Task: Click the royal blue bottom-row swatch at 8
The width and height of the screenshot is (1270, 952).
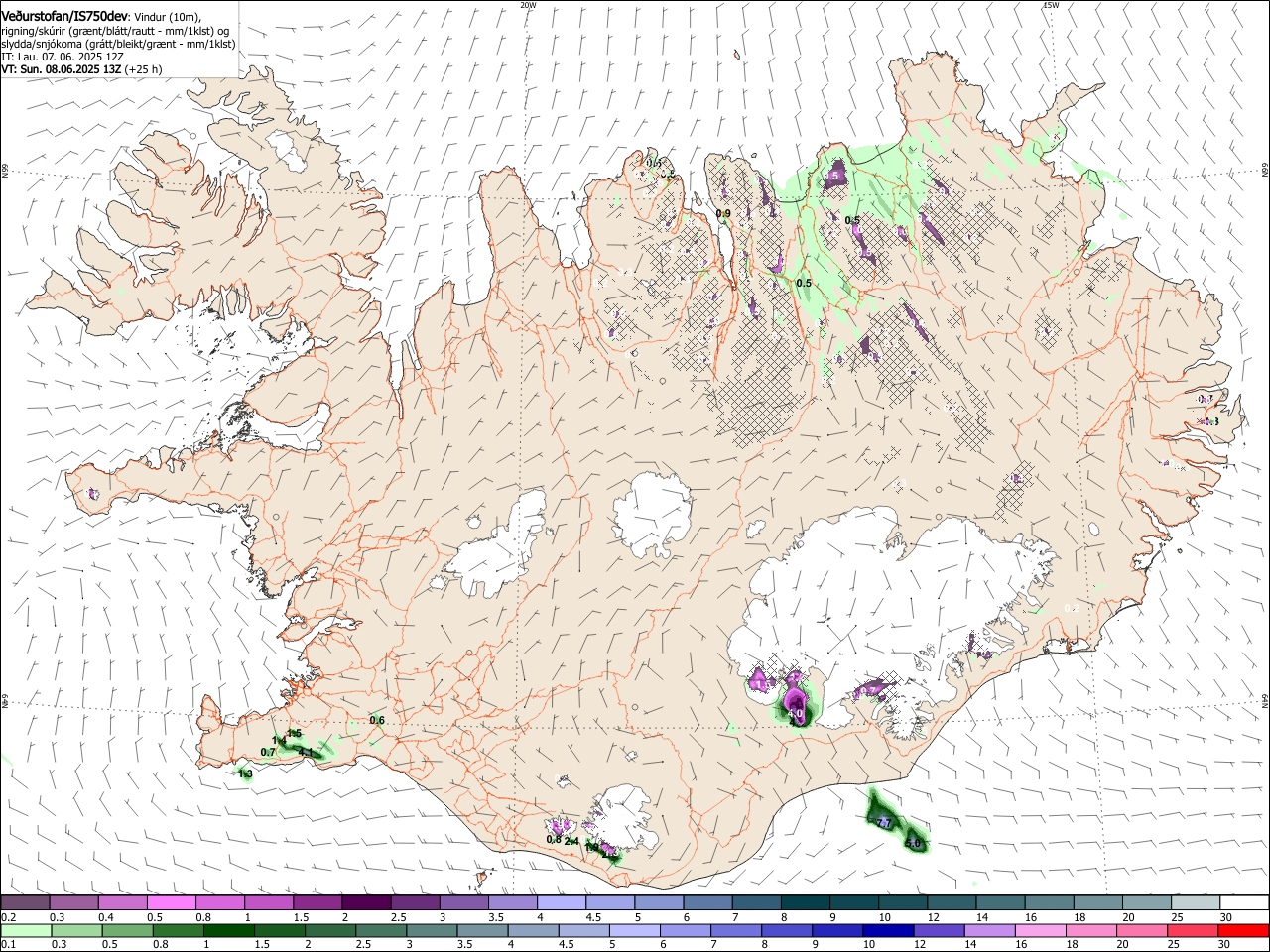Action: (787, 930)
